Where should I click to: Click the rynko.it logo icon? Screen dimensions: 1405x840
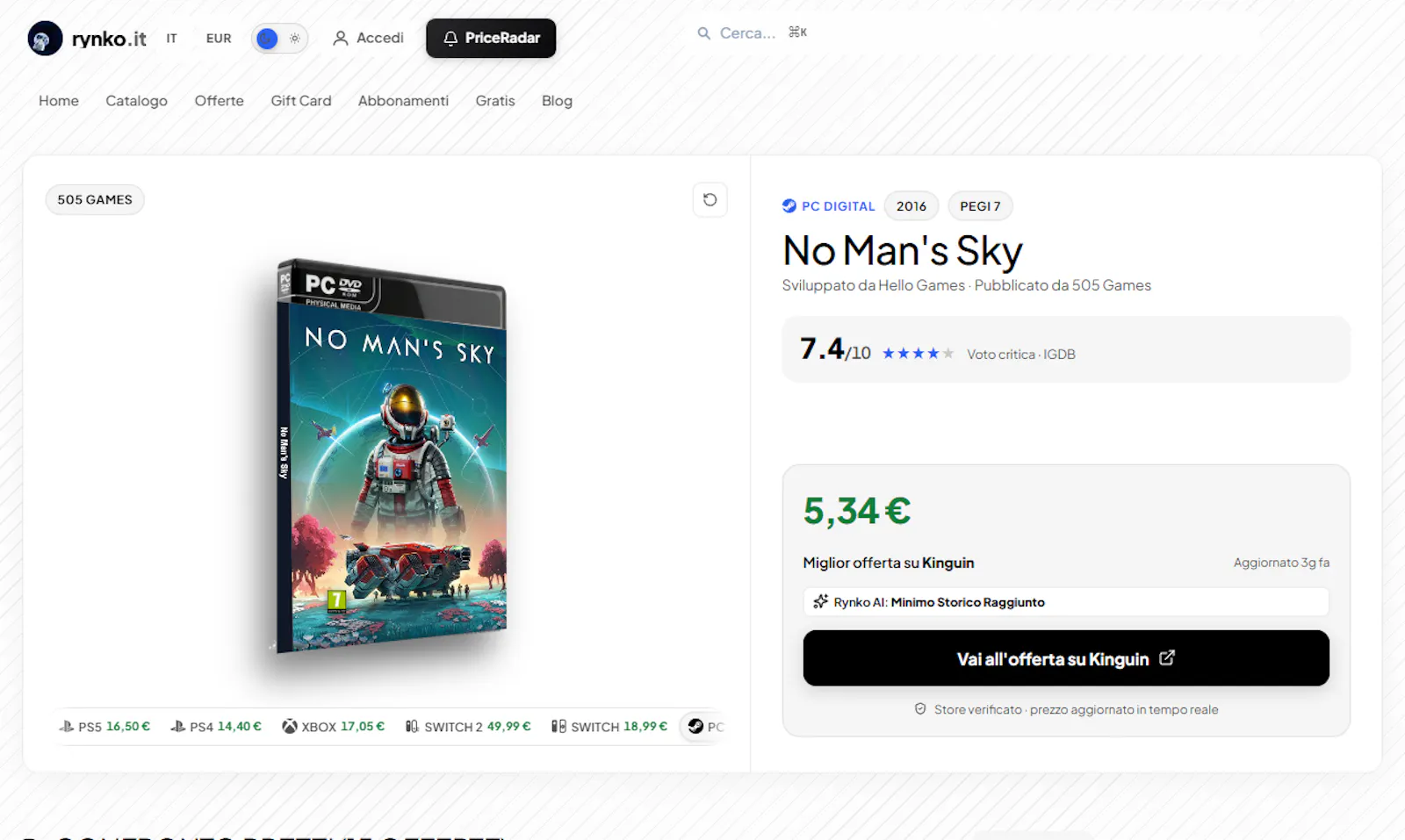(45, 39)
